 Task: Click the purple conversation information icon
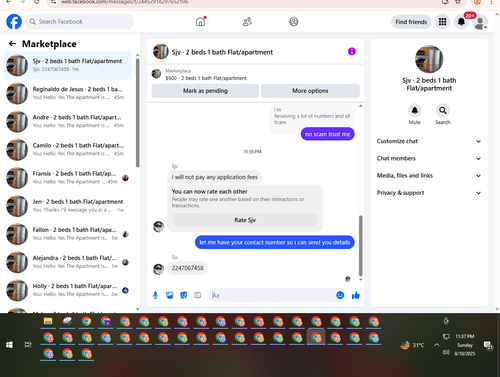coord(352,51)
